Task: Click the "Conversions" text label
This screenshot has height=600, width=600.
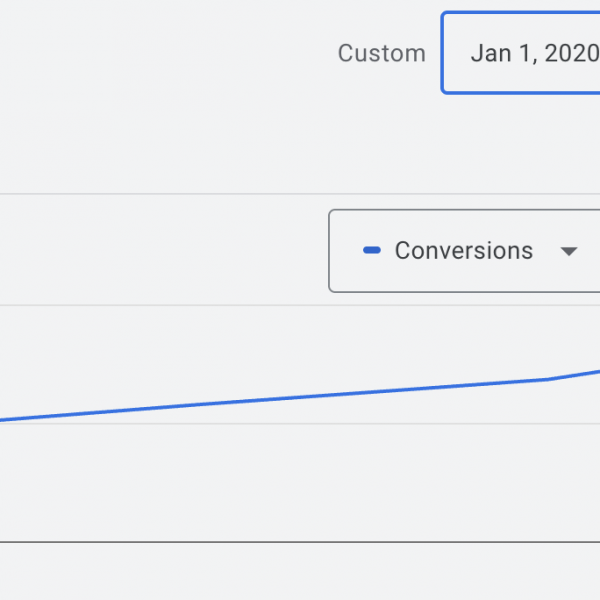Action: [464, 251]
